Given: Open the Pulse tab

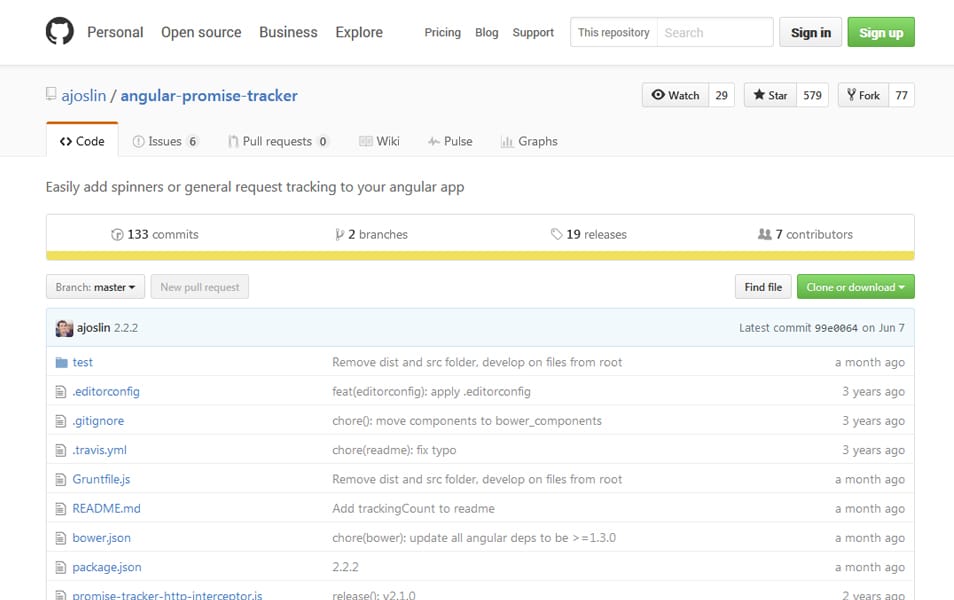Looking at the screenshot, I should click(450, 141).
